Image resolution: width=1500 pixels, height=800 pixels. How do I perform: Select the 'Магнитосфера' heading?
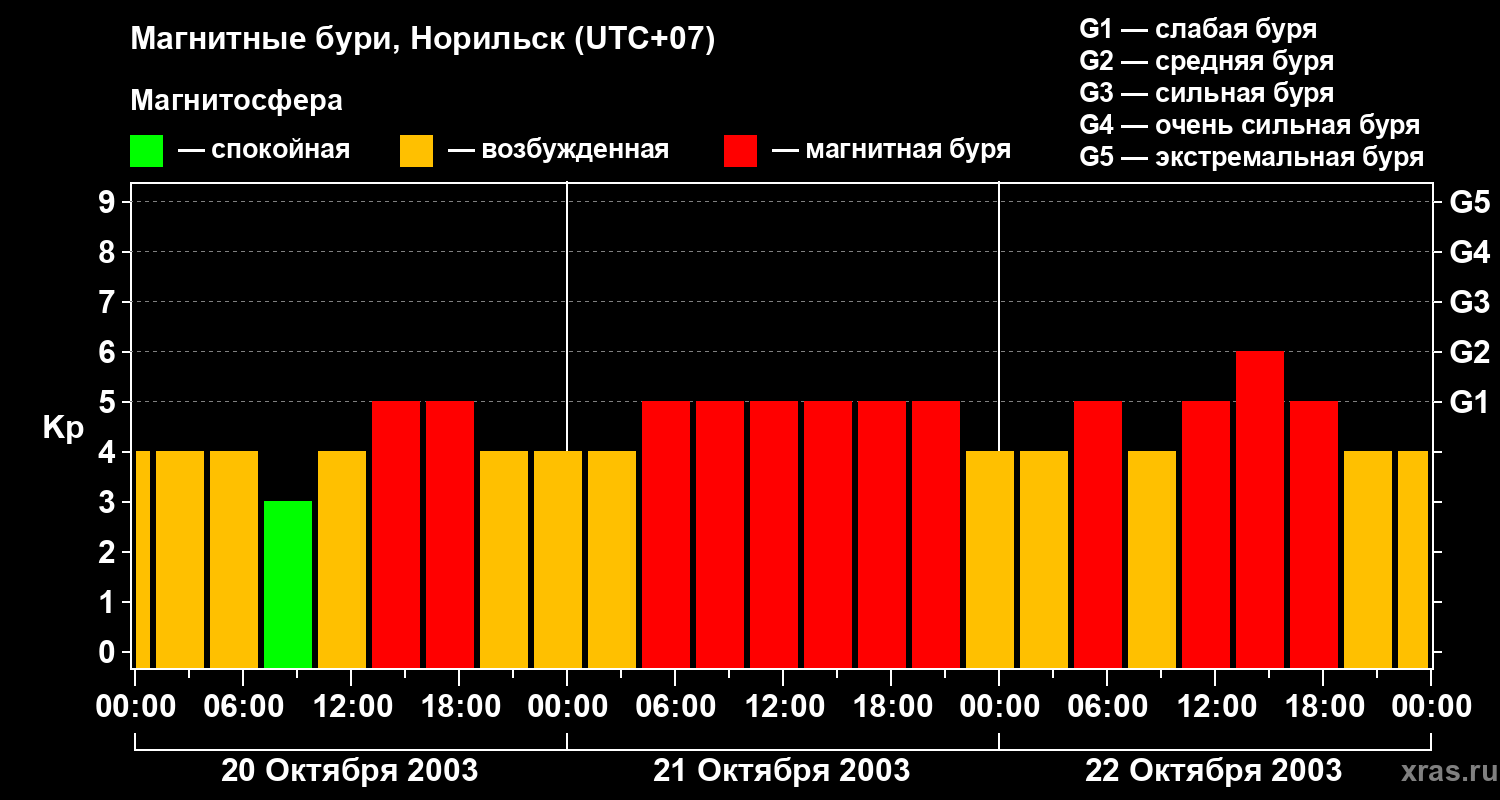coord(237,101)
